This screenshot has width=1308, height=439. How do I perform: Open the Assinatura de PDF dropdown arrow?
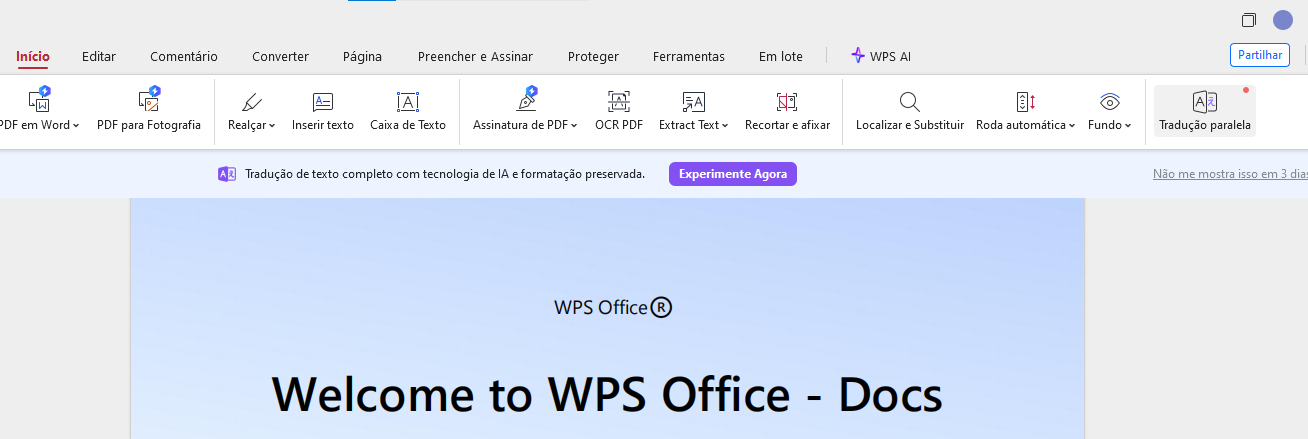point(575,126)
